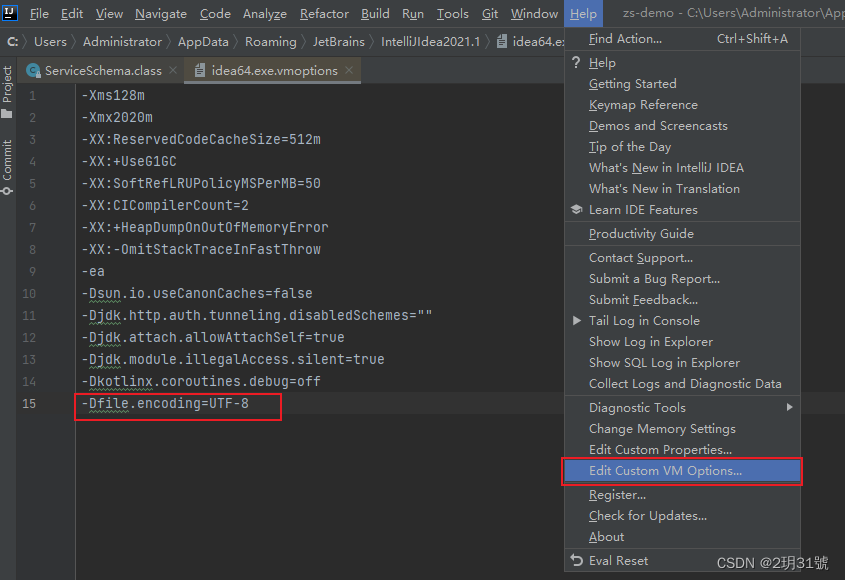Click the Administrator breadcrumb
Screen dimensions: 845x580
point(122,42)
